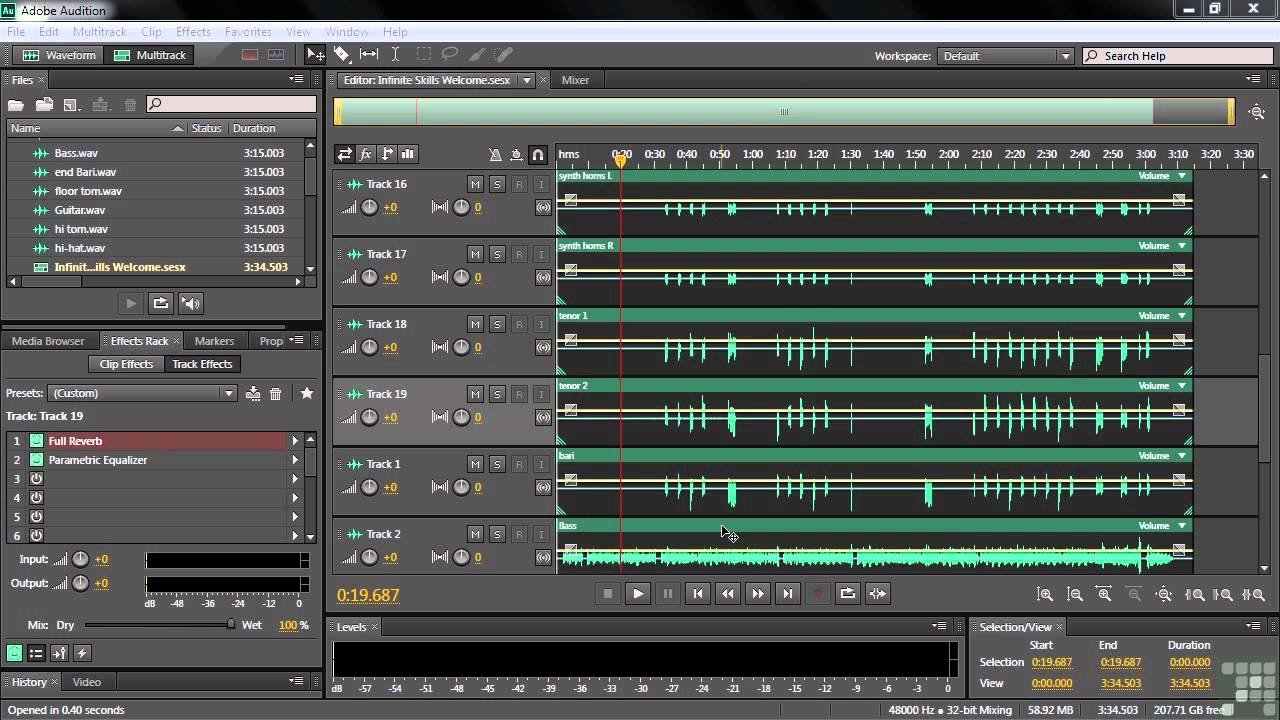Image resolution: width=1280 pixels, height=720 pixels.
Task: Mute Track 18
Action: [475, 324]
